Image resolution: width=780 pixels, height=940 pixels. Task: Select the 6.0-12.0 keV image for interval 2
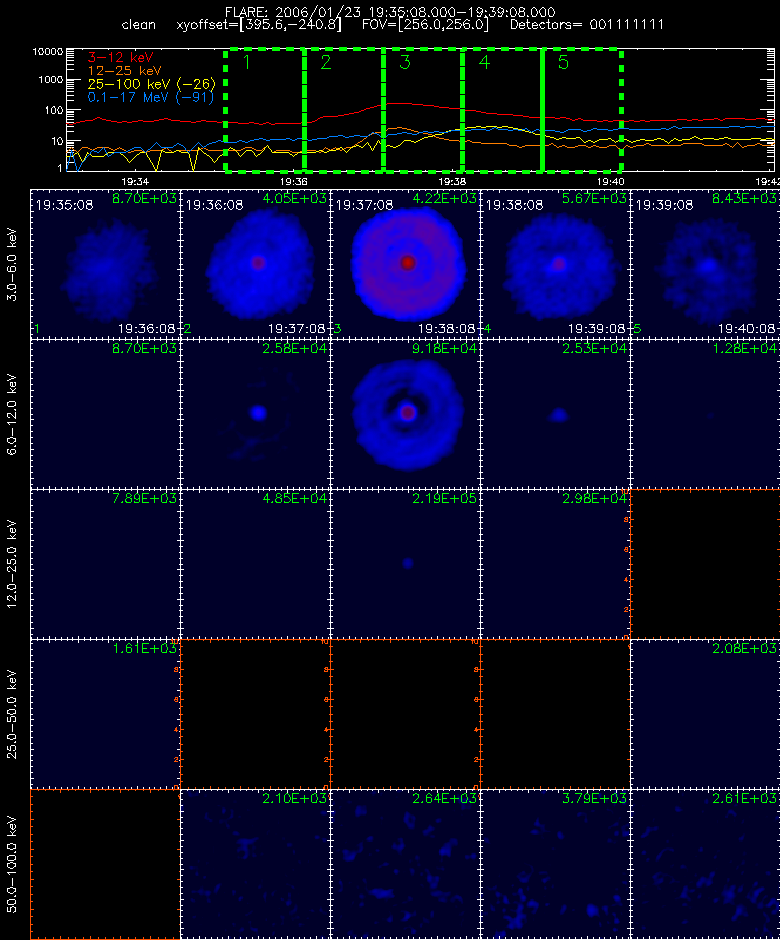(255, 414)
